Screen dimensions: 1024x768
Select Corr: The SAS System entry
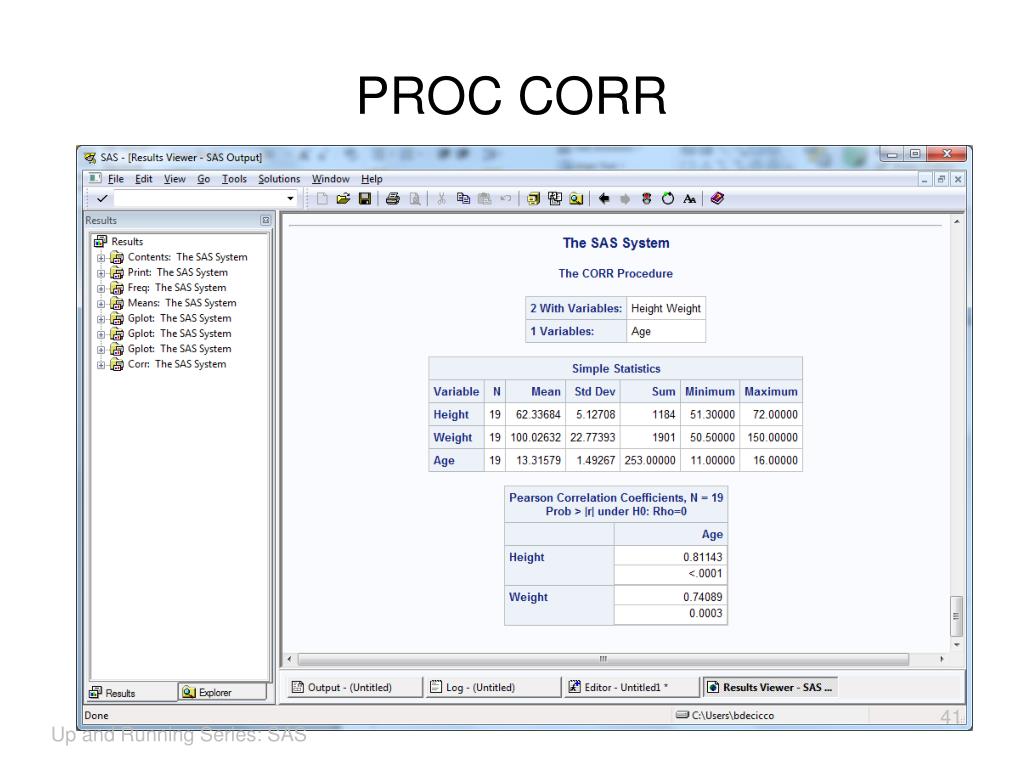click(x=177, y=364)
